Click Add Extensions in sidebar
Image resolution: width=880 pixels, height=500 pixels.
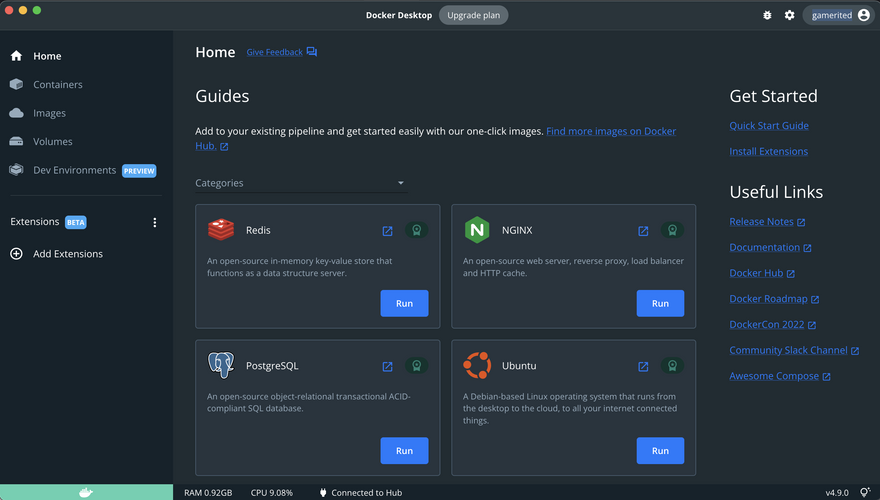coord(67,254)
